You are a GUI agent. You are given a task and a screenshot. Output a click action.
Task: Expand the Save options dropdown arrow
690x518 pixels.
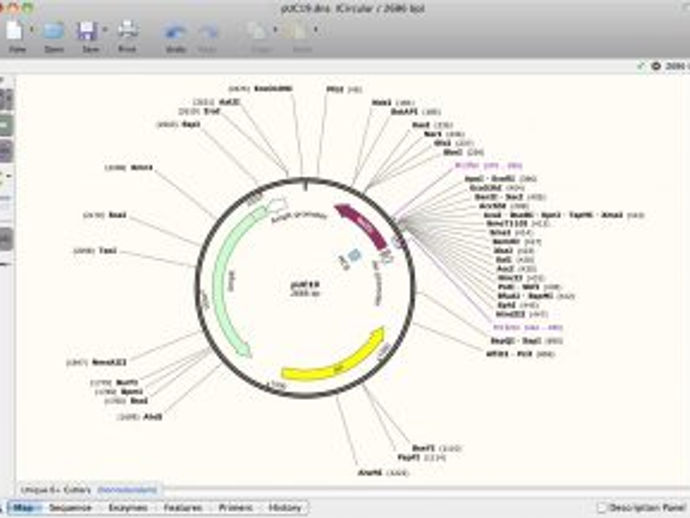pyautogui.click(x=105, y=30)
